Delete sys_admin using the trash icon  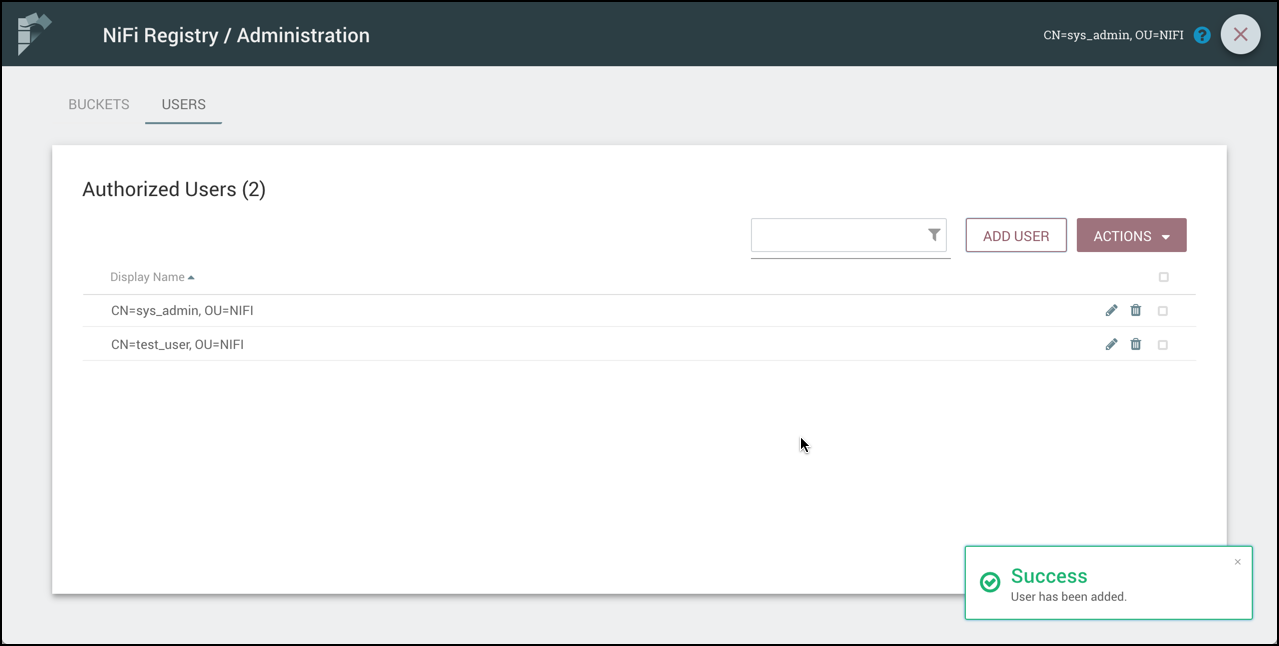(1135, 310)
